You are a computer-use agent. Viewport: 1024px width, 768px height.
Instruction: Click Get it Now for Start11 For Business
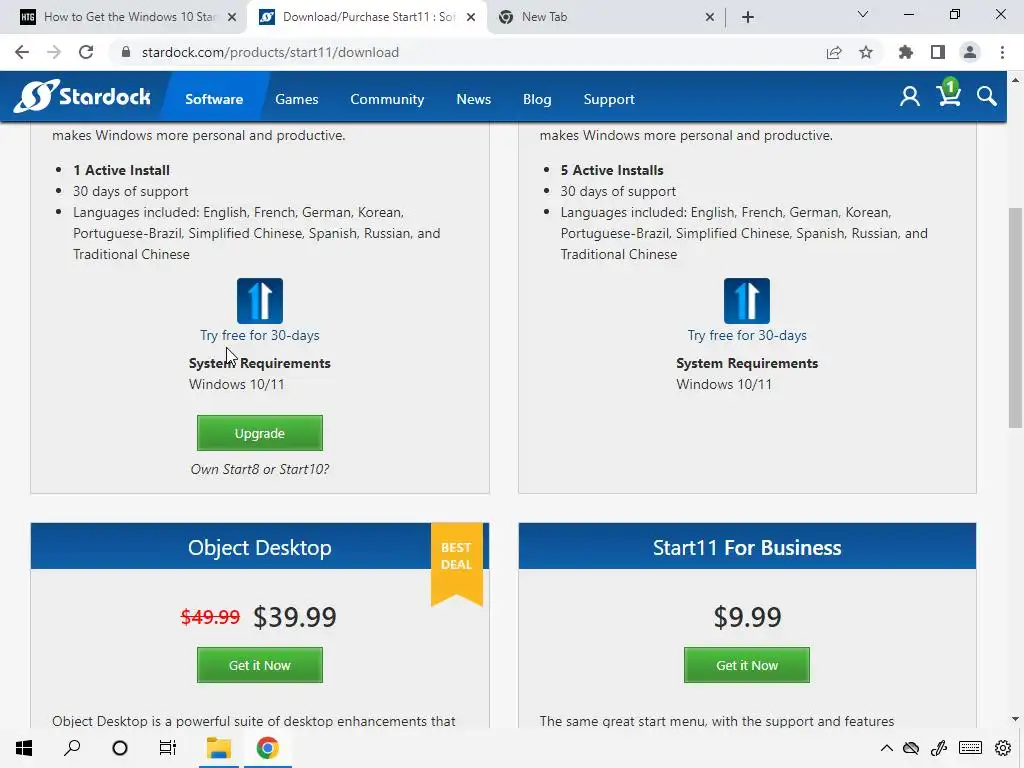[747, 665]
